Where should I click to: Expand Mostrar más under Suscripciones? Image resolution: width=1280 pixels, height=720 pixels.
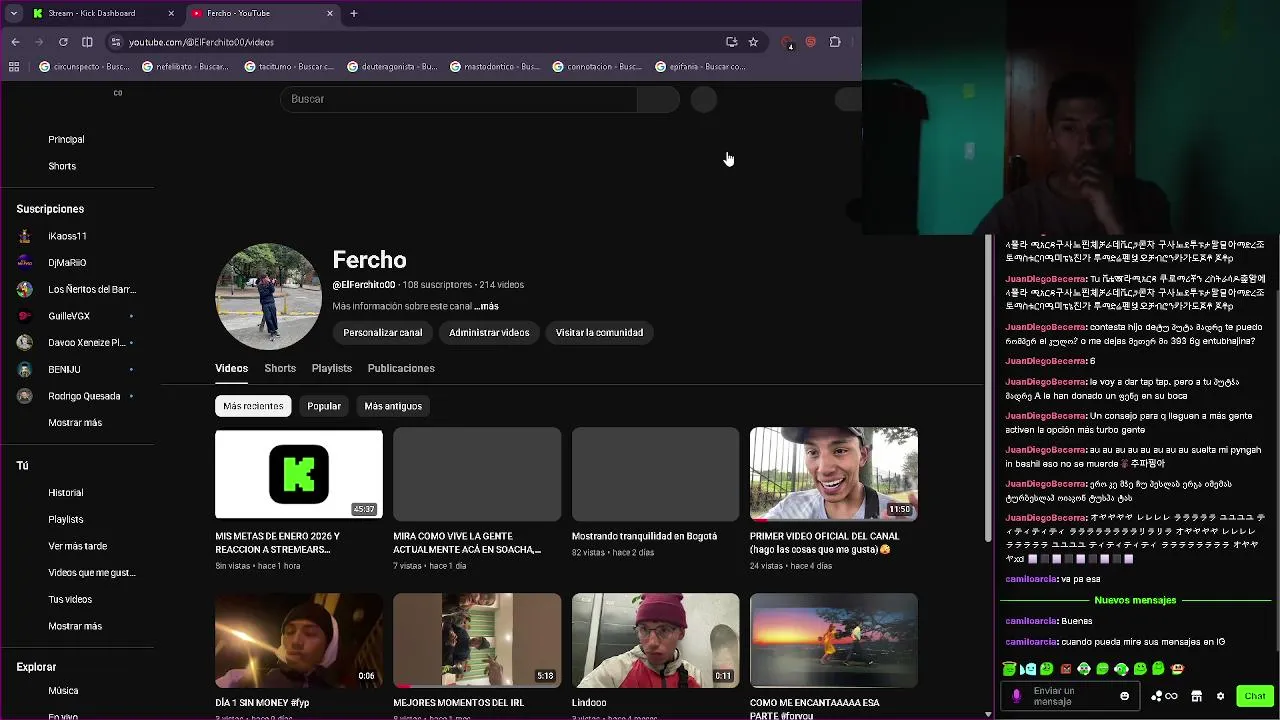(75, 423)
